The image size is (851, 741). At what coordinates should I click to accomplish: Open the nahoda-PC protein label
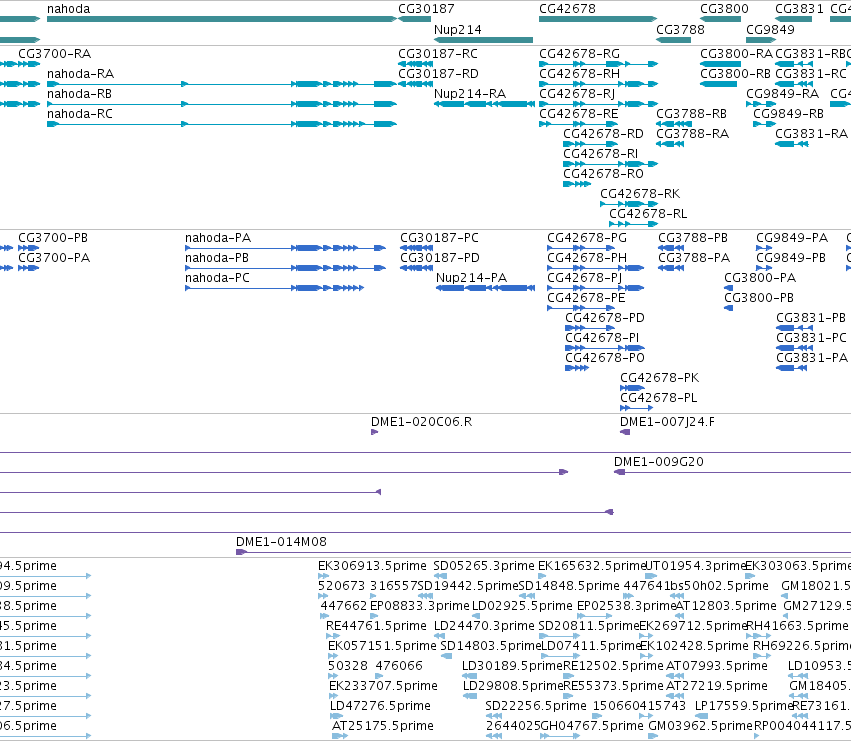[217, 278]
